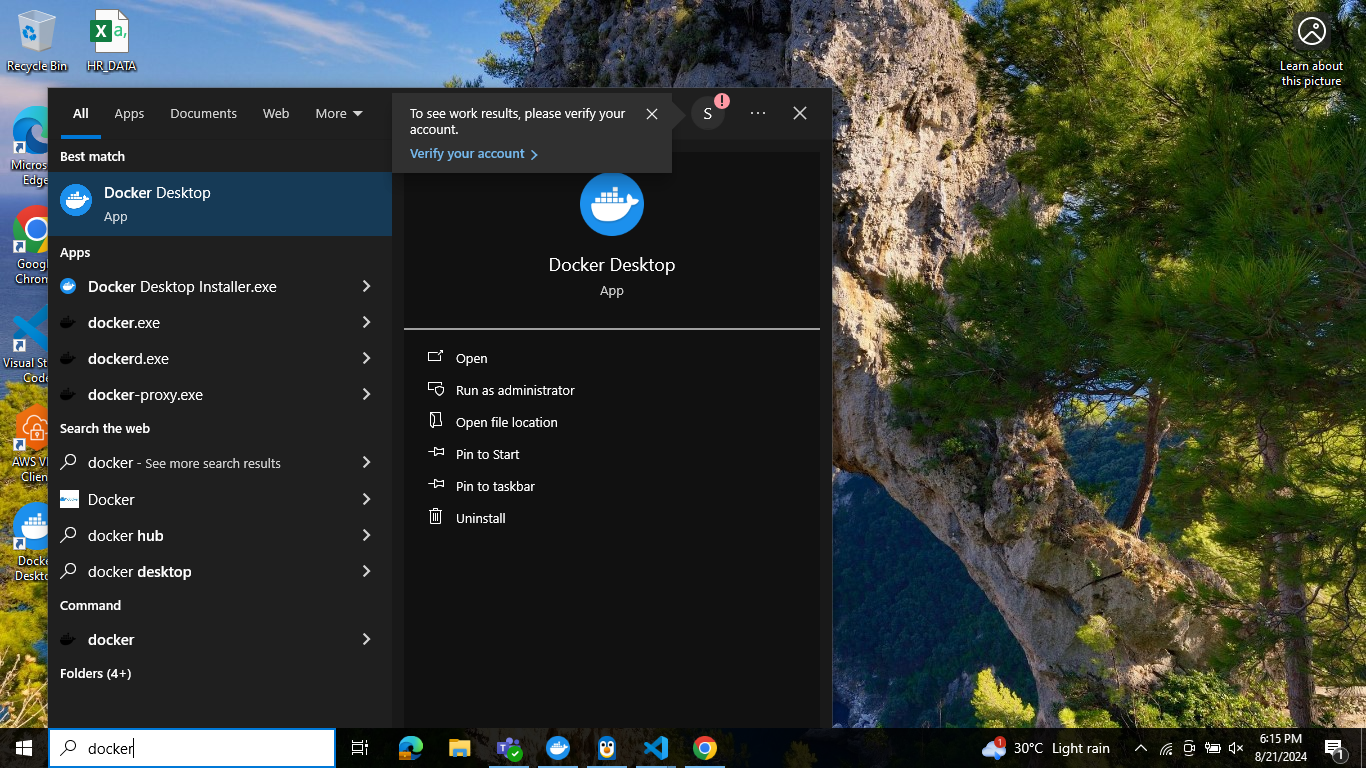Expand Docker Desktop Installer.exe options arrow
Image resolution: width=1366 pixels, height=768 pixels.
tap(366, 286)
